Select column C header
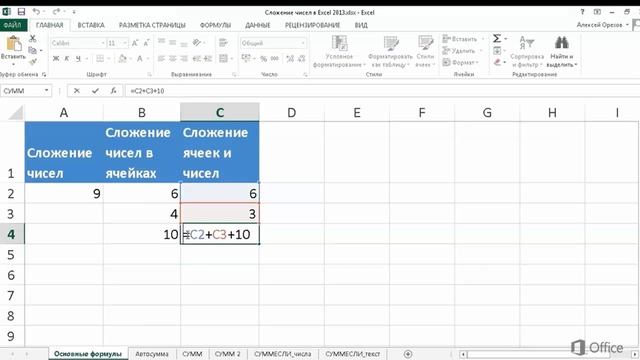The image size is (640, 360). pos(220,112)
